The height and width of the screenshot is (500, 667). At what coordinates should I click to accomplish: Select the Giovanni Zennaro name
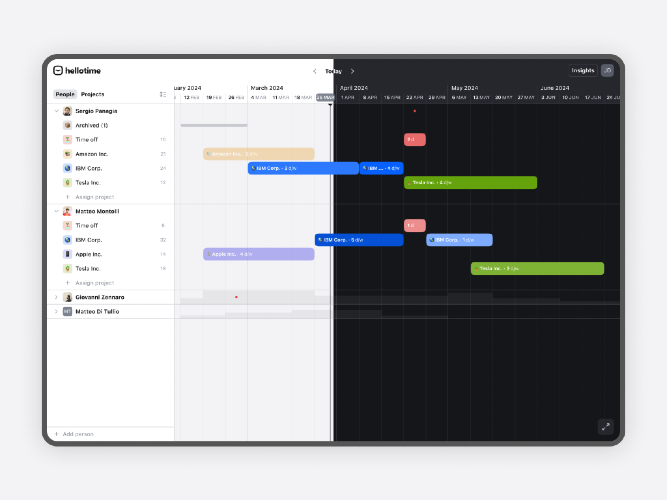(x=100, y=297)
